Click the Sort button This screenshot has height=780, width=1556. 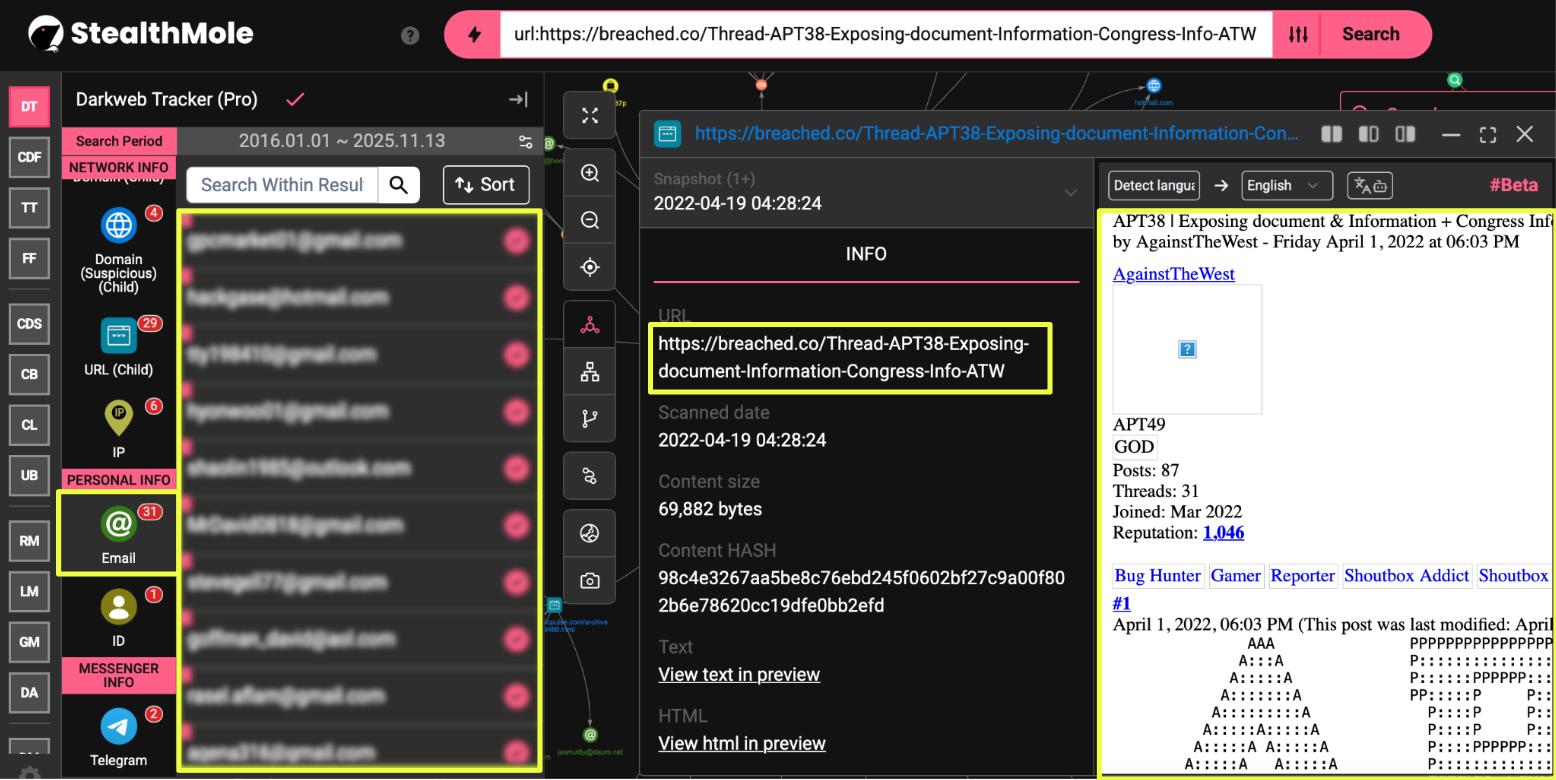coord(485,184)
